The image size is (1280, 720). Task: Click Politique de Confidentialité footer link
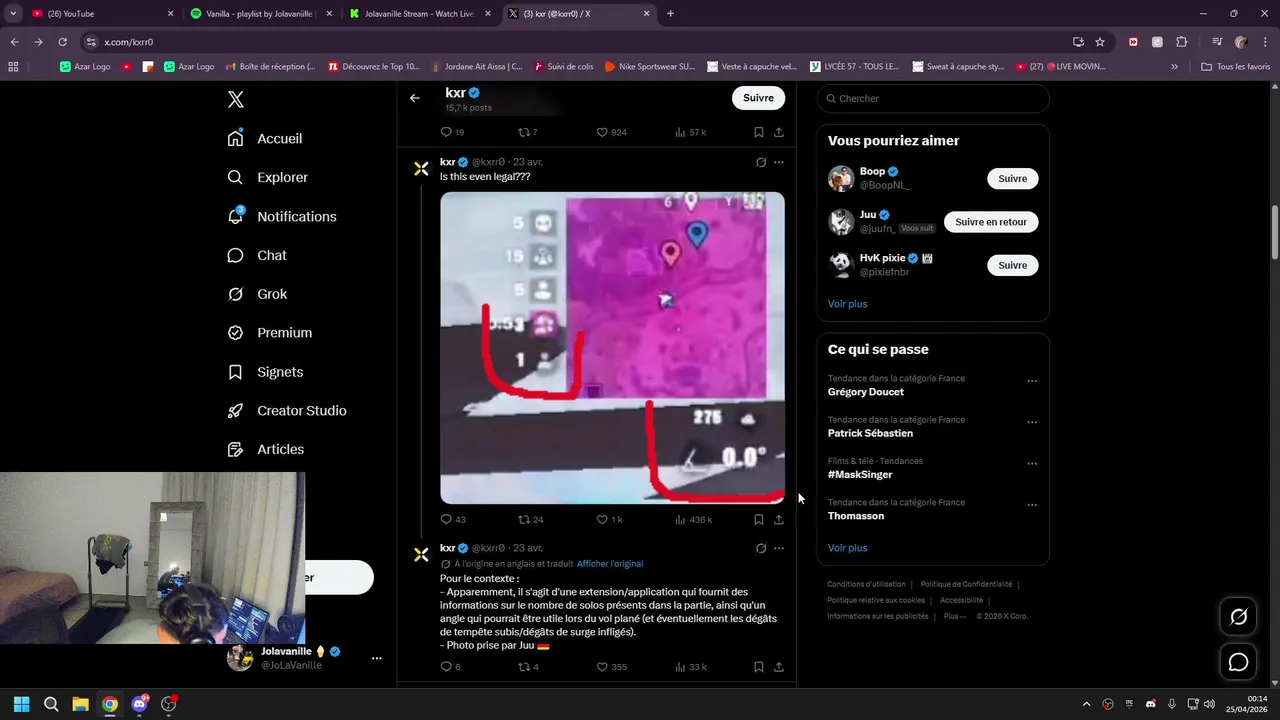coord(966,584)
